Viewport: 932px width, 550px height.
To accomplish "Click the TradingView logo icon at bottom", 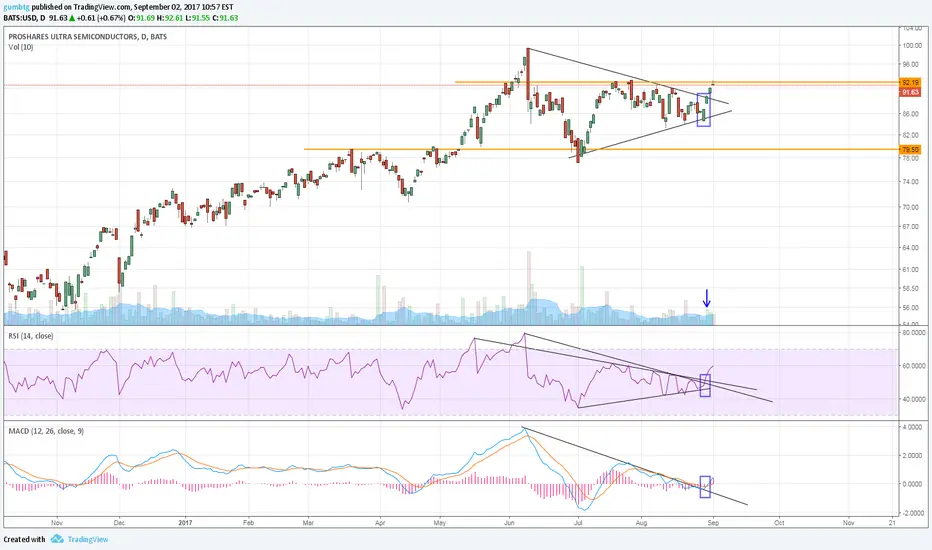I will pyautogui.click(x=57, y=539).
